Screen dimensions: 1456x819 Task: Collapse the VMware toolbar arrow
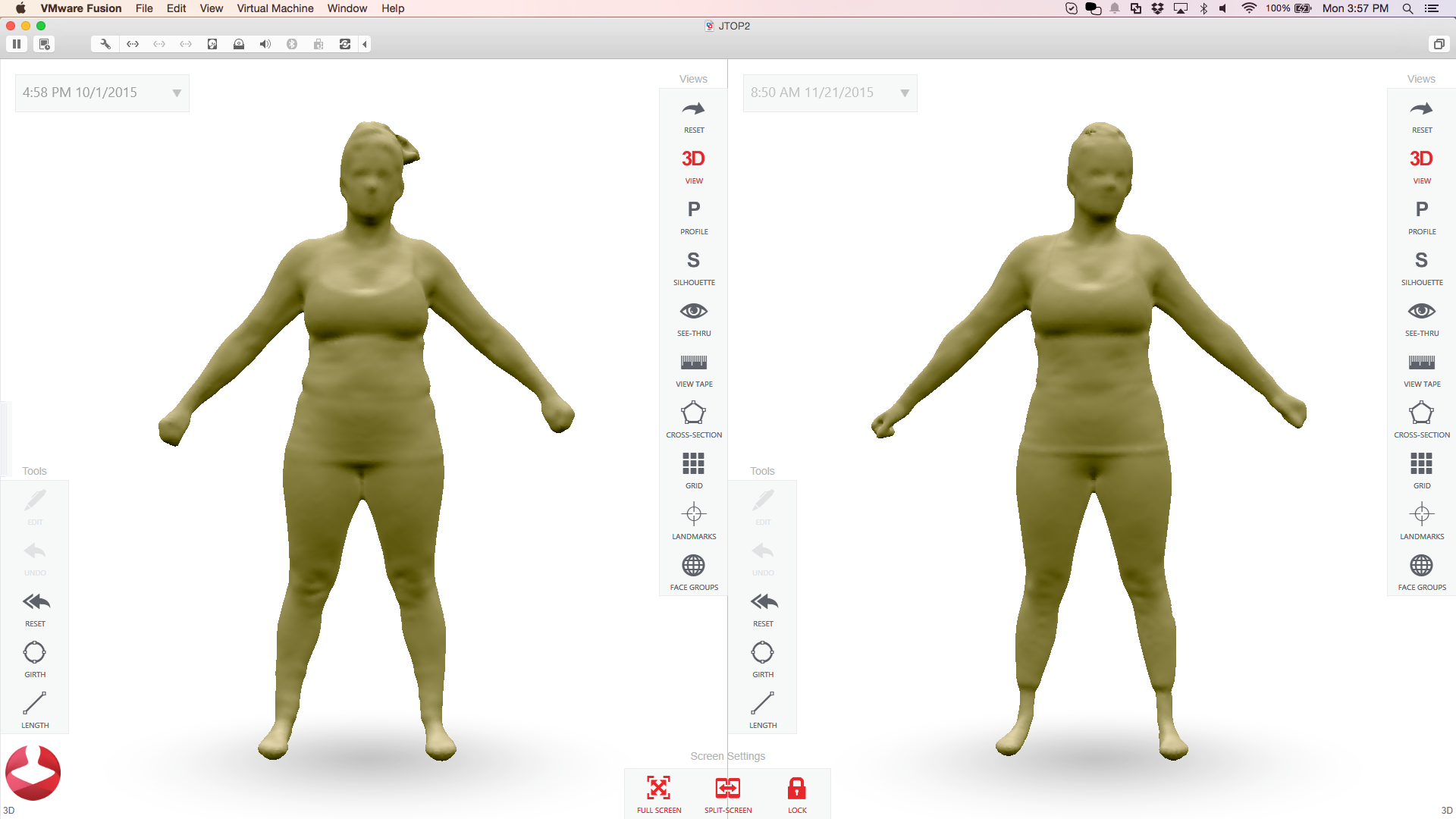(x=365, y=44)
